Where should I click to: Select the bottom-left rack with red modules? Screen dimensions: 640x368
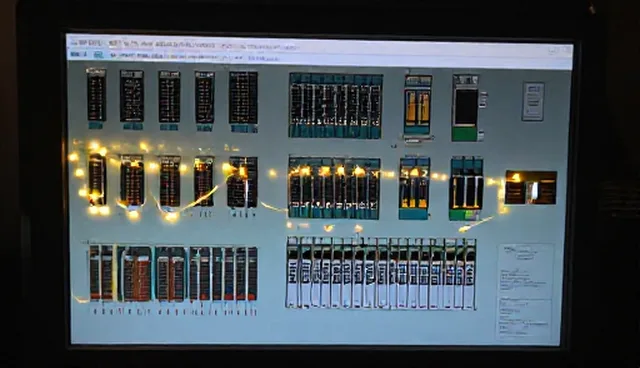click(x=173, y=274)
